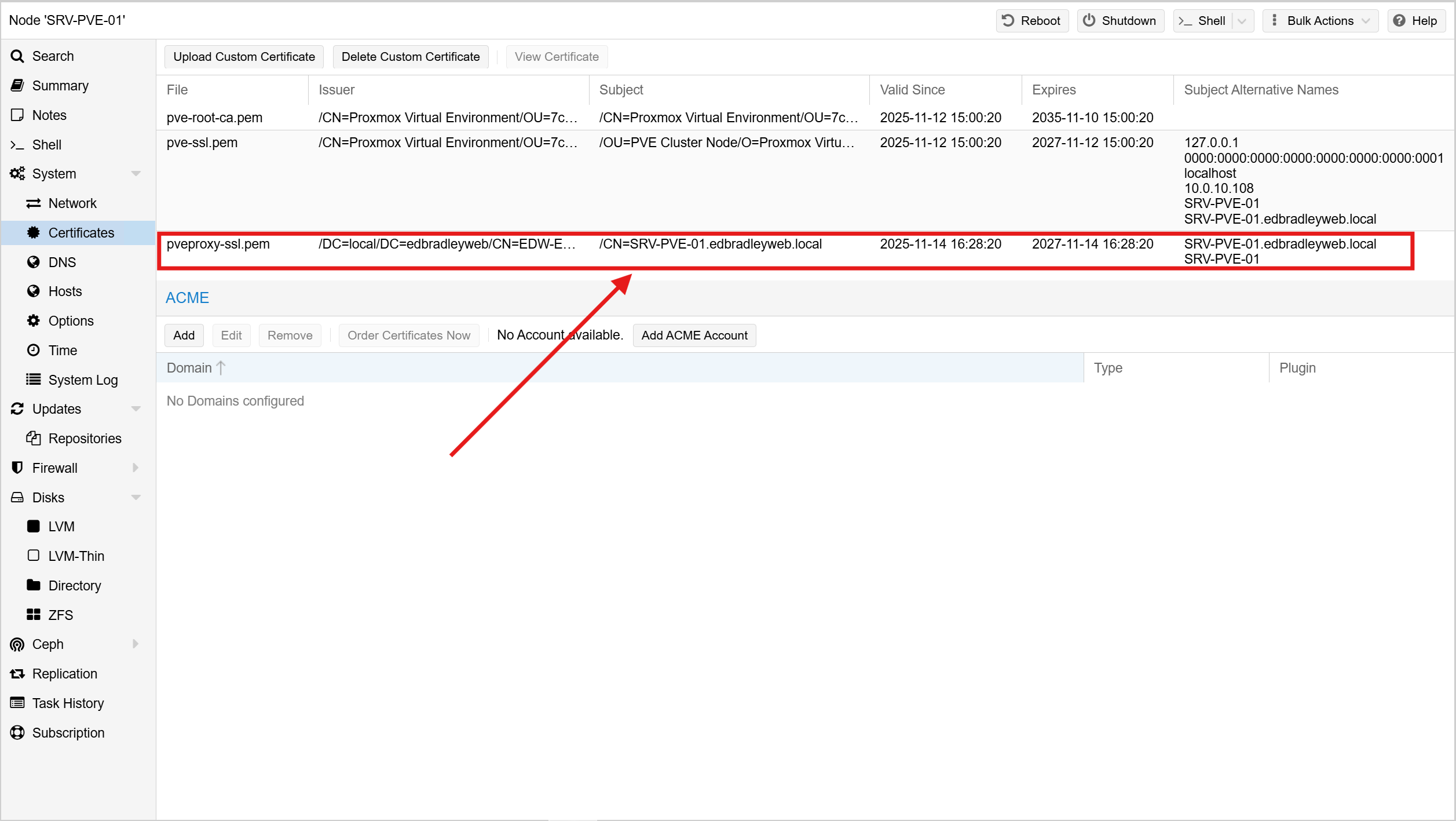This screenshot has width=1456, height=821.
Task: Click the Task History list icon
Action: [x=17, y=703]
